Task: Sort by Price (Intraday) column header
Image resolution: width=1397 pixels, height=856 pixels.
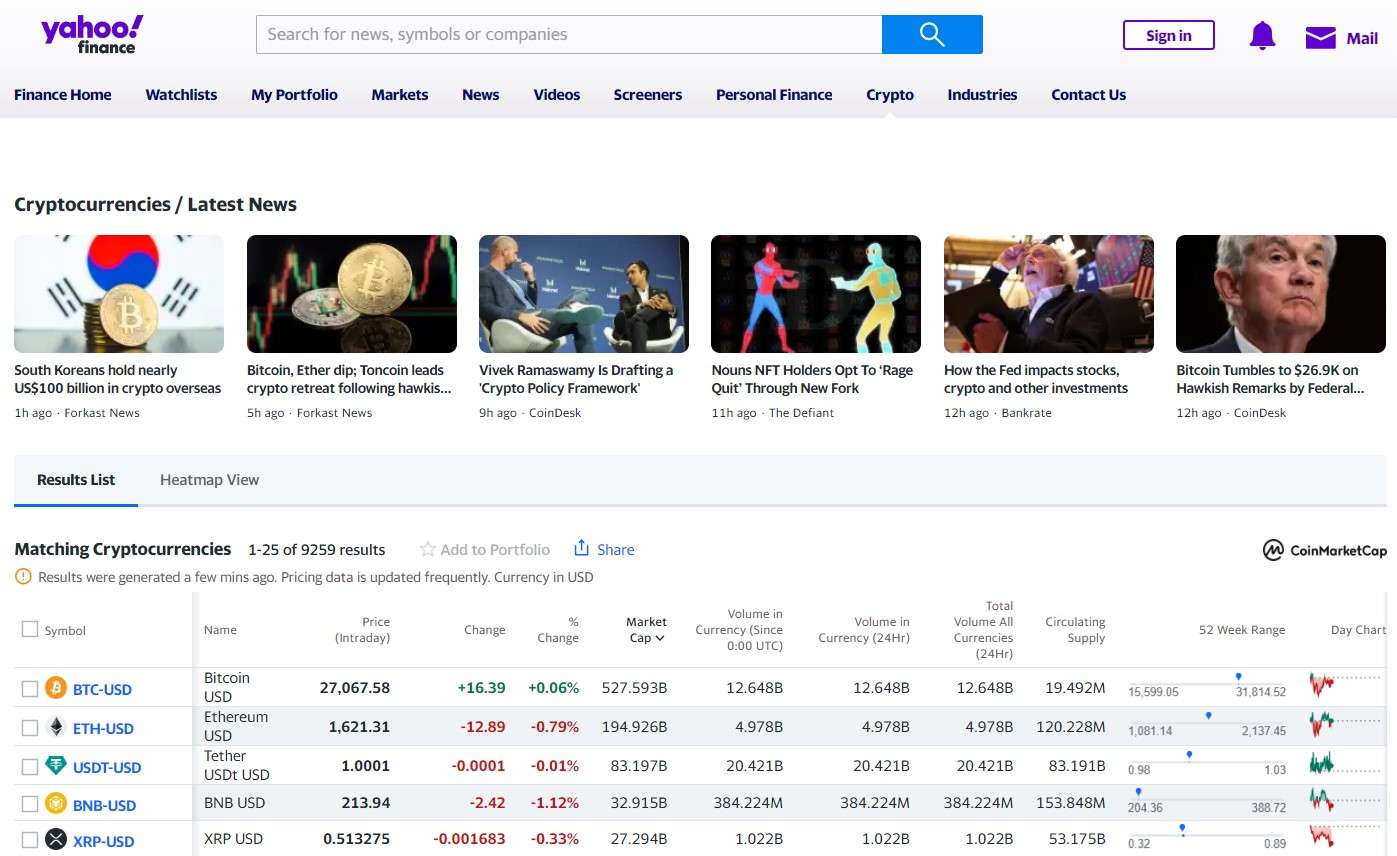Action: click(x=362, y=630)
